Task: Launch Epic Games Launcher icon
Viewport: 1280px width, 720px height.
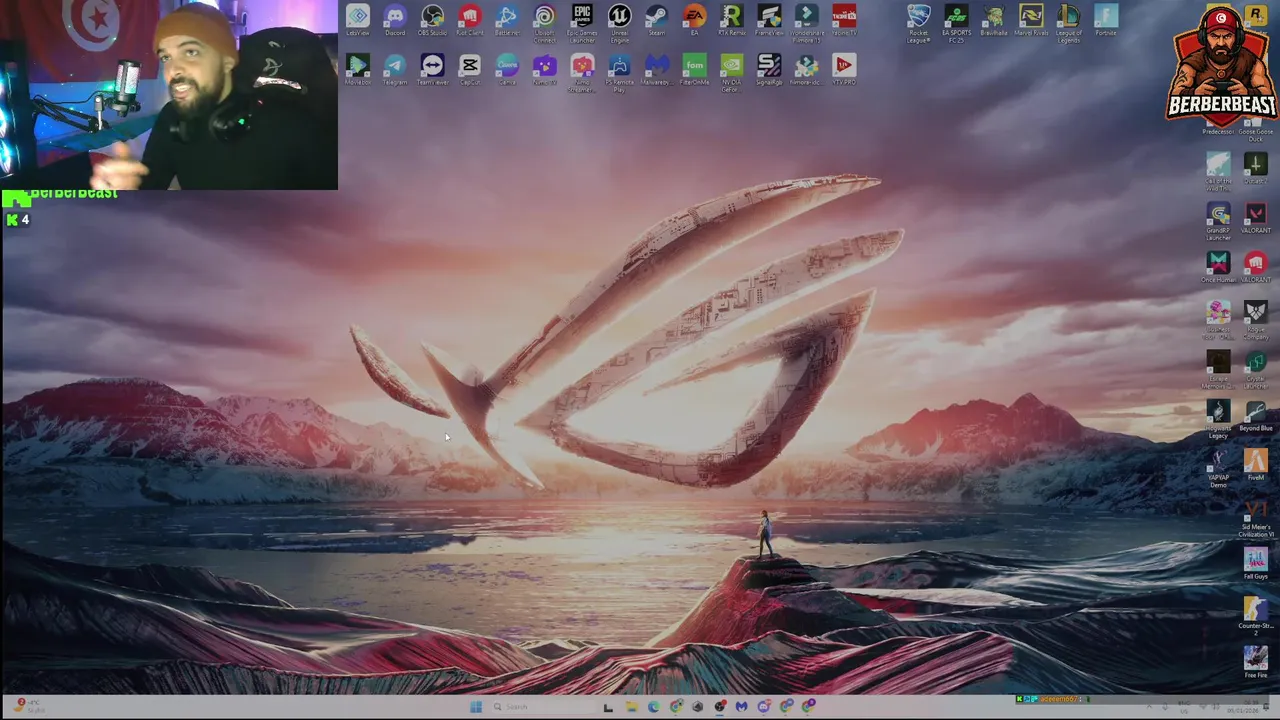Action: pyautogui.click(x=582, y=22)
